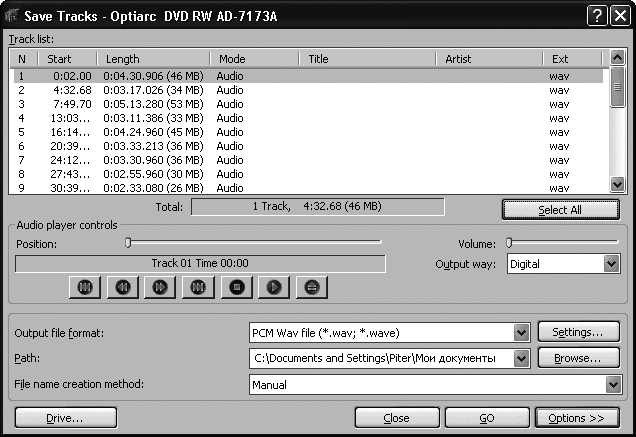Click the Volume slider handle

[x=509, y=242]
